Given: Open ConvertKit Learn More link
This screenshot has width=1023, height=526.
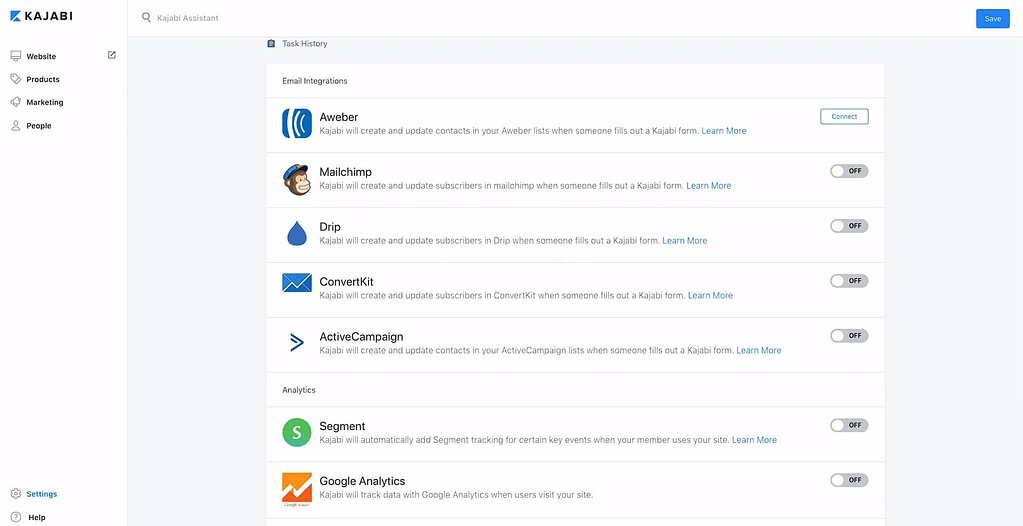Looking at the screenshot, I should [x=710, y=295].
